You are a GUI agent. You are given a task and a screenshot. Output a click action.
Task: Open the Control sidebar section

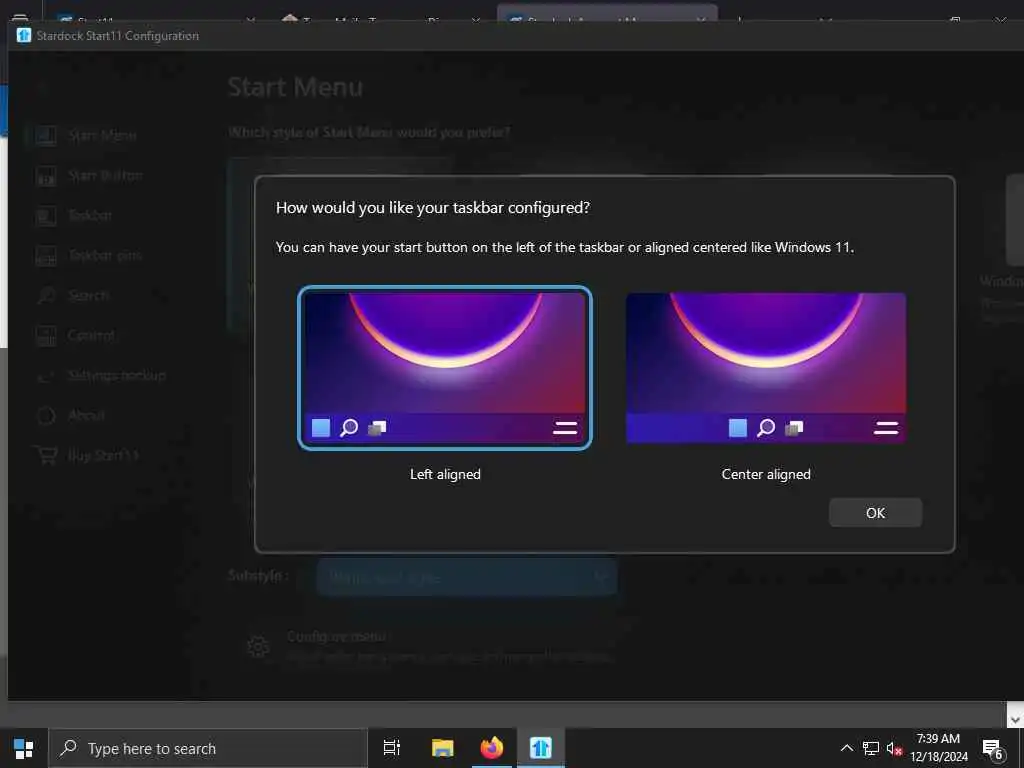91,335
